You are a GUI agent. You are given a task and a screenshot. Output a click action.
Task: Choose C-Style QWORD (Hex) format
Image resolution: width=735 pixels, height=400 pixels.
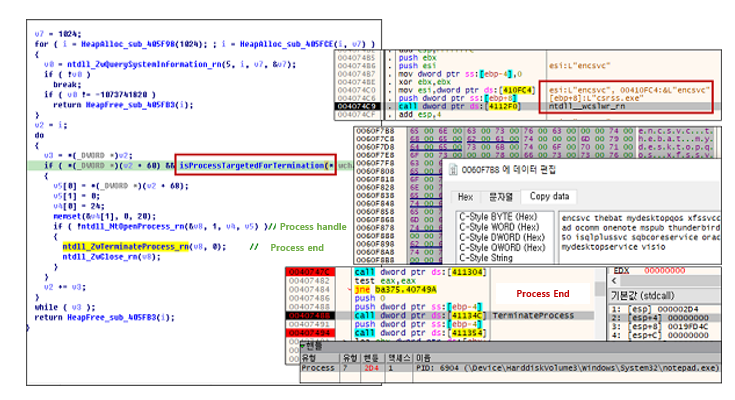(502, 248)
